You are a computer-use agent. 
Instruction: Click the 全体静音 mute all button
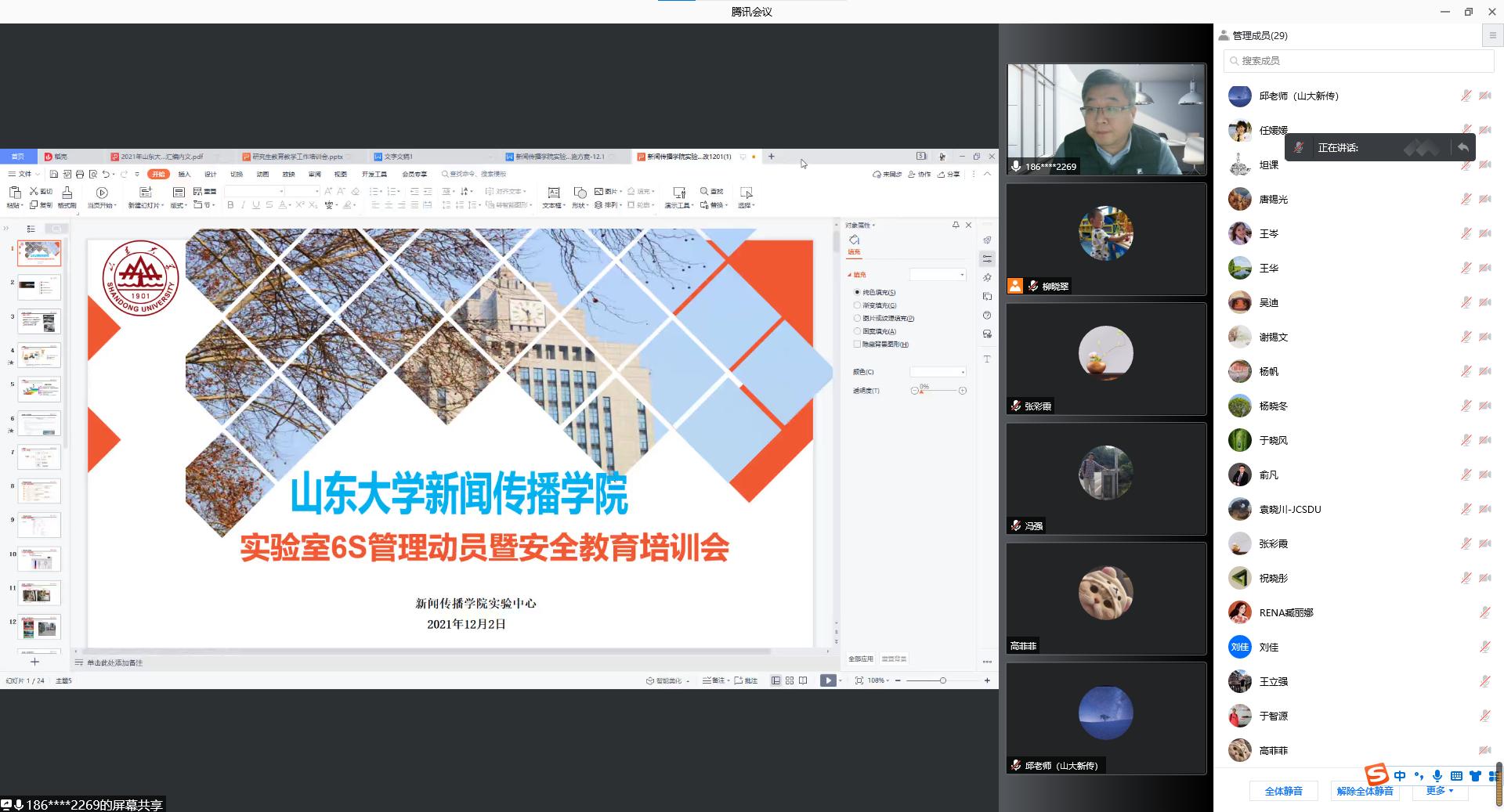pos(1283,791)
